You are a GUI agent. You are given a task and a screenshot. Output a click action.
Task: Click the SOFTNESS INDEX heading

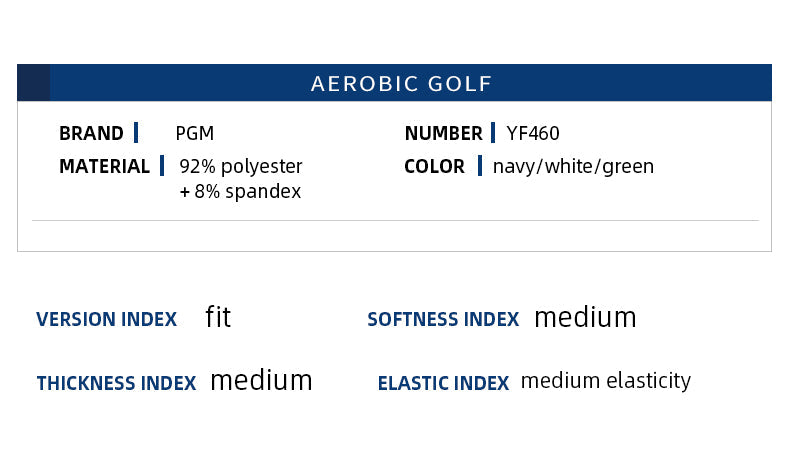pos(443,320)
